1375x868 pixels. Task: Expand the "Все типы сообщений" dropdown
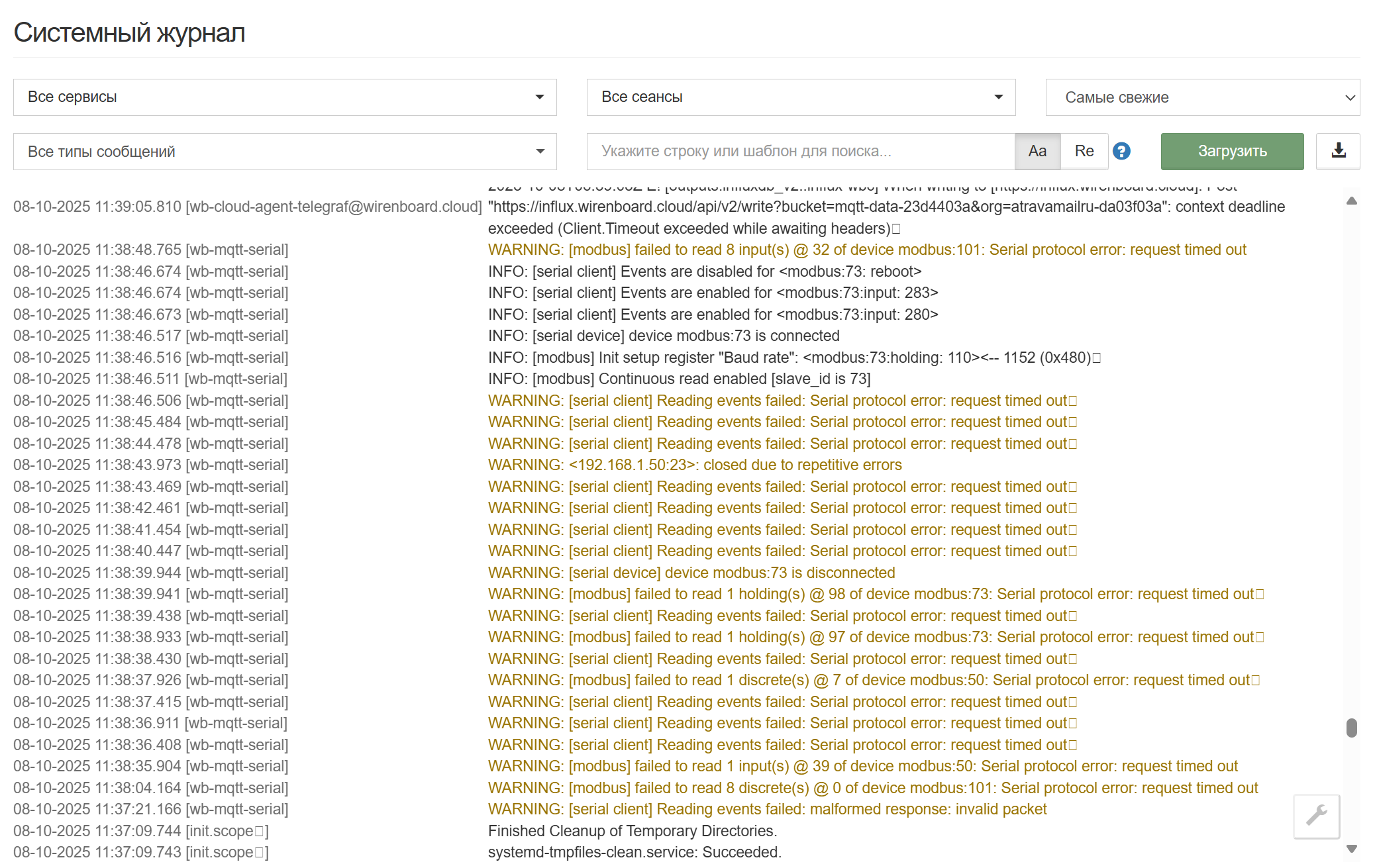click(x=285, y=152)
